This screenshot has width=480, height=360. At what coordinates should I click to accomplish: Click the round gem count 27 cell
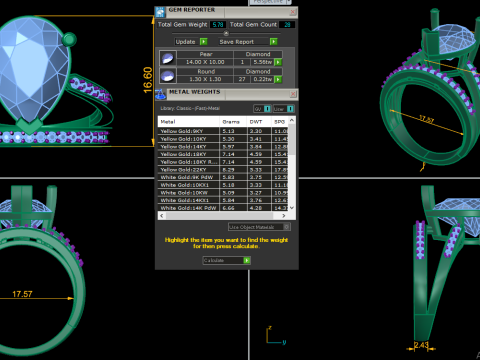(x=242, y=79)
